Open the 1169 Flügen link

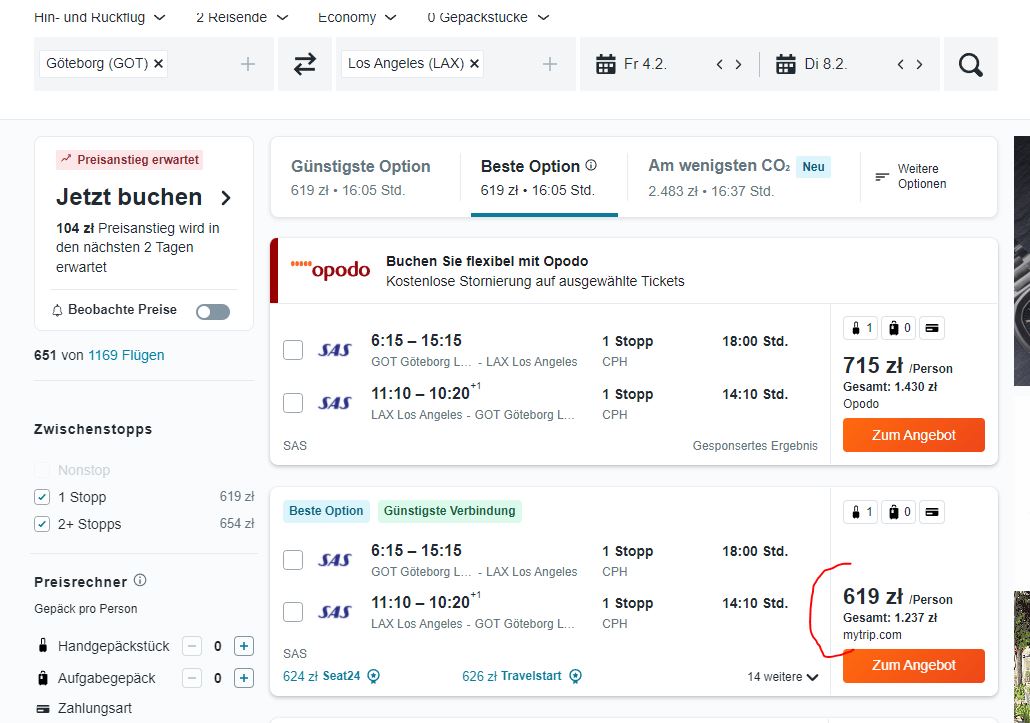click(126, 355)
